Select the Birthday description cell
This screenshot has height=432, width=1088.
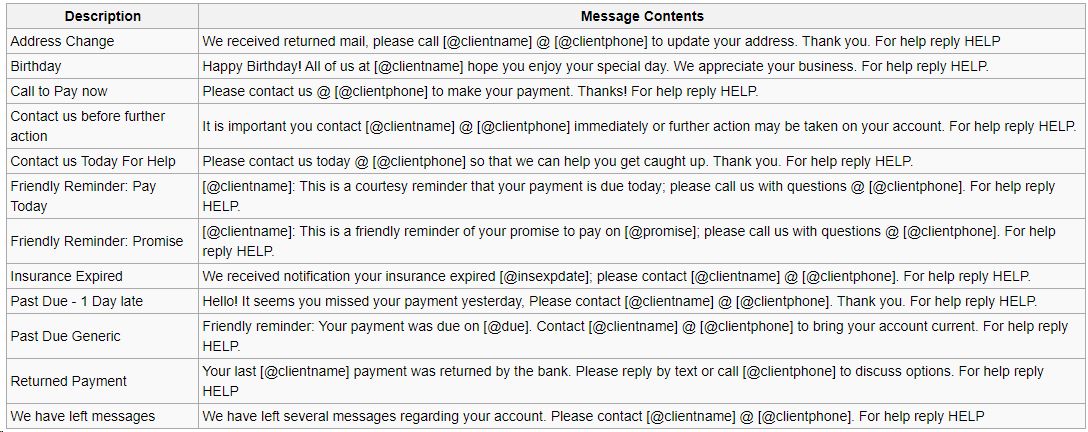(x=103, y=67)
